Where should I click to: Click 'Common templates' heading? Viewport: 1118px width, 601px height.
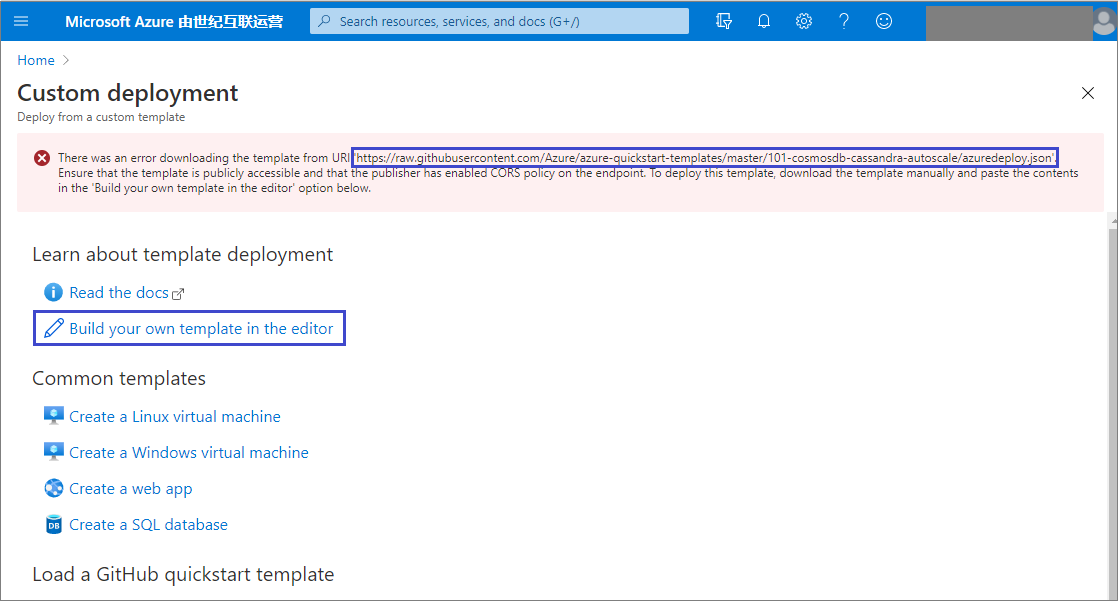[x=119, y=379]
